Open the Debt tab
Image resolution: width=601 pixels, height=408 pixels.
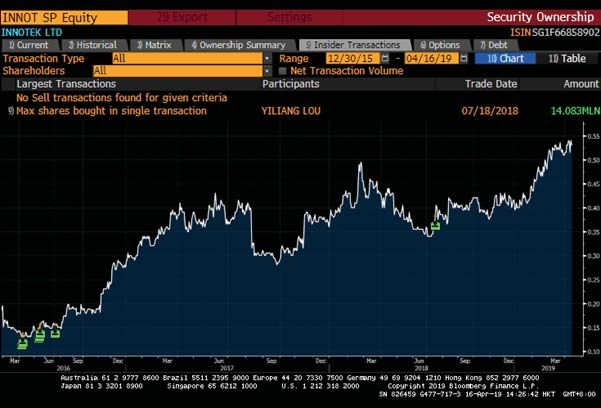tap(495, 45)
